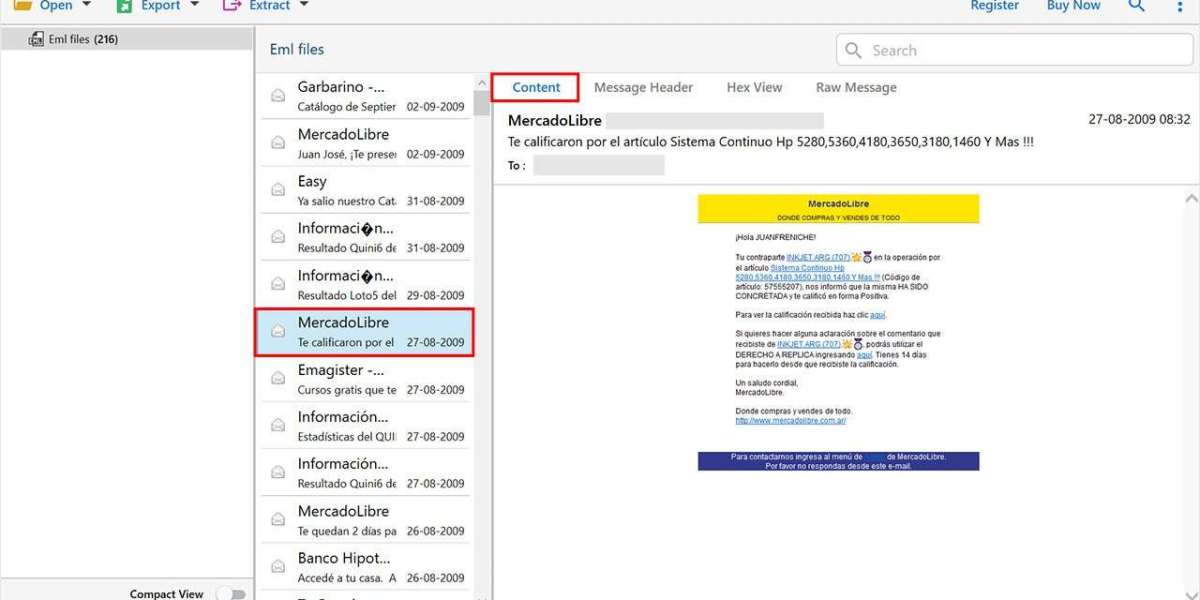Click envelope icon of Easy email dated 31-08-2009
The width and height of the screenshot is (1200, 600).
278,190
